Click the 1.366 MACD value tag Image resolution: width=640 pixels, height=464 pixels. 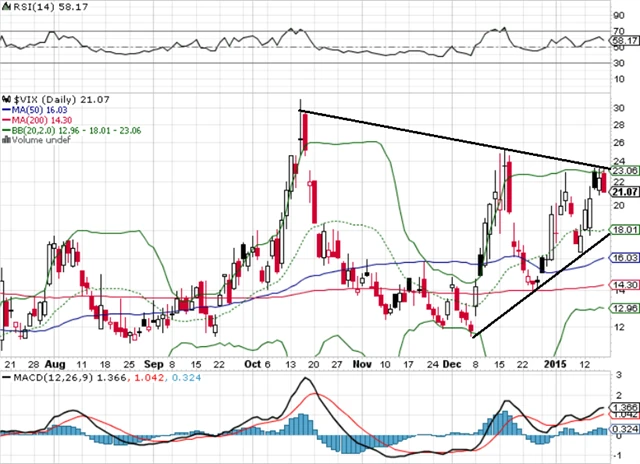pyautogui.click(x=624, y=407)
